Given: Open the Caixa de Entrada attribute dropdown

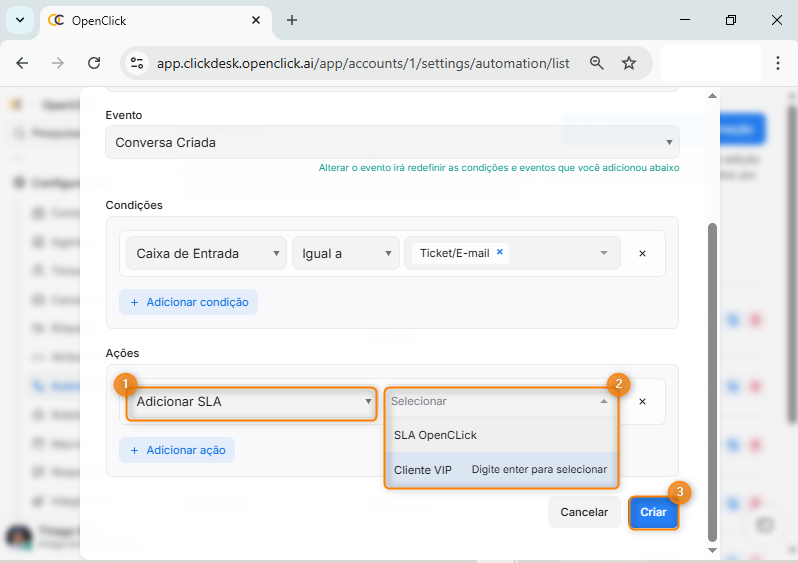Looking at the screenshot, I should pos(205,254).
